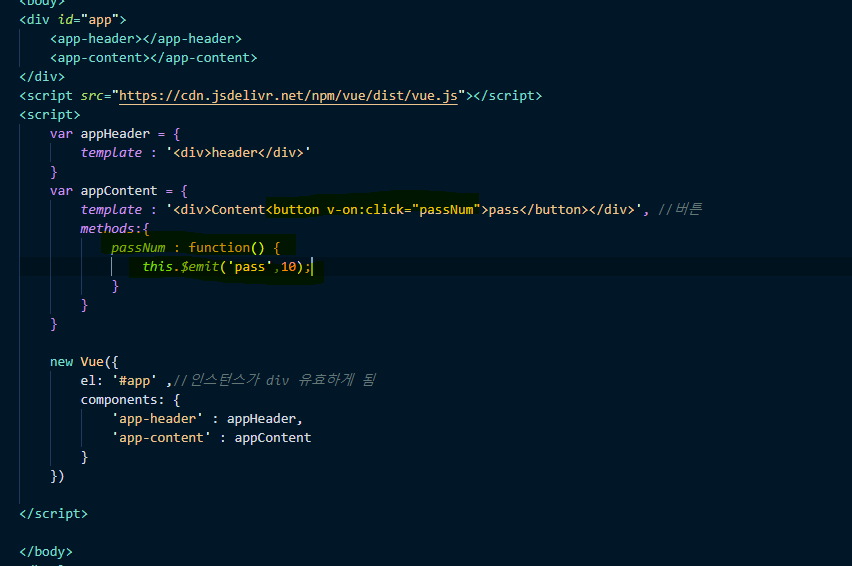Click the 'var appContent = {' line
The width and height of the screenshot is (852, 566).
118,191
